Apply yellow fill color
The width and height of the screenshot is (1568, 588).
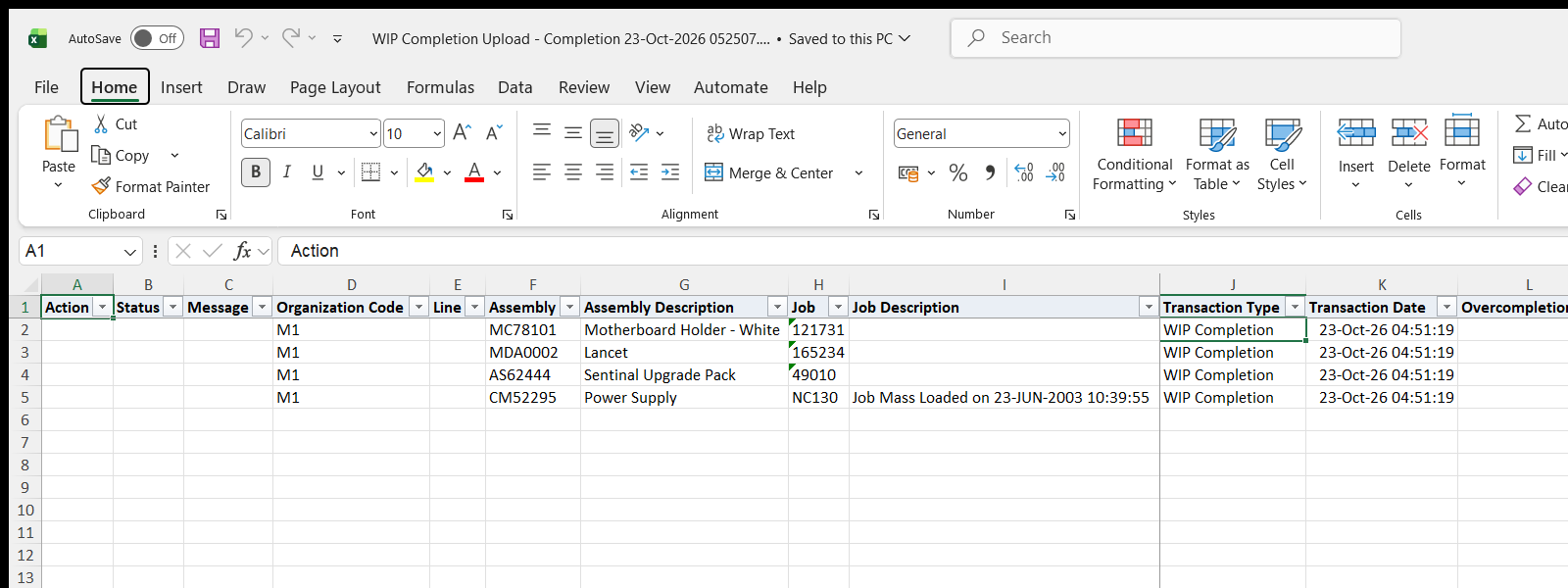point(424,172)
